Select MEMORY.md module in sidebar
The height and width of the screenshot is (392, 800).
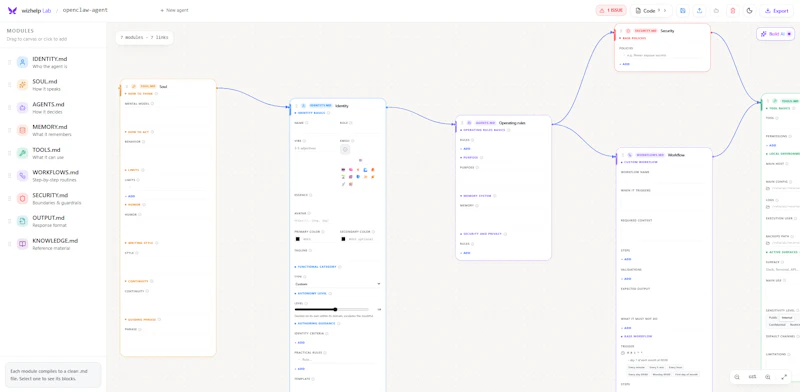tap(53, 130)
